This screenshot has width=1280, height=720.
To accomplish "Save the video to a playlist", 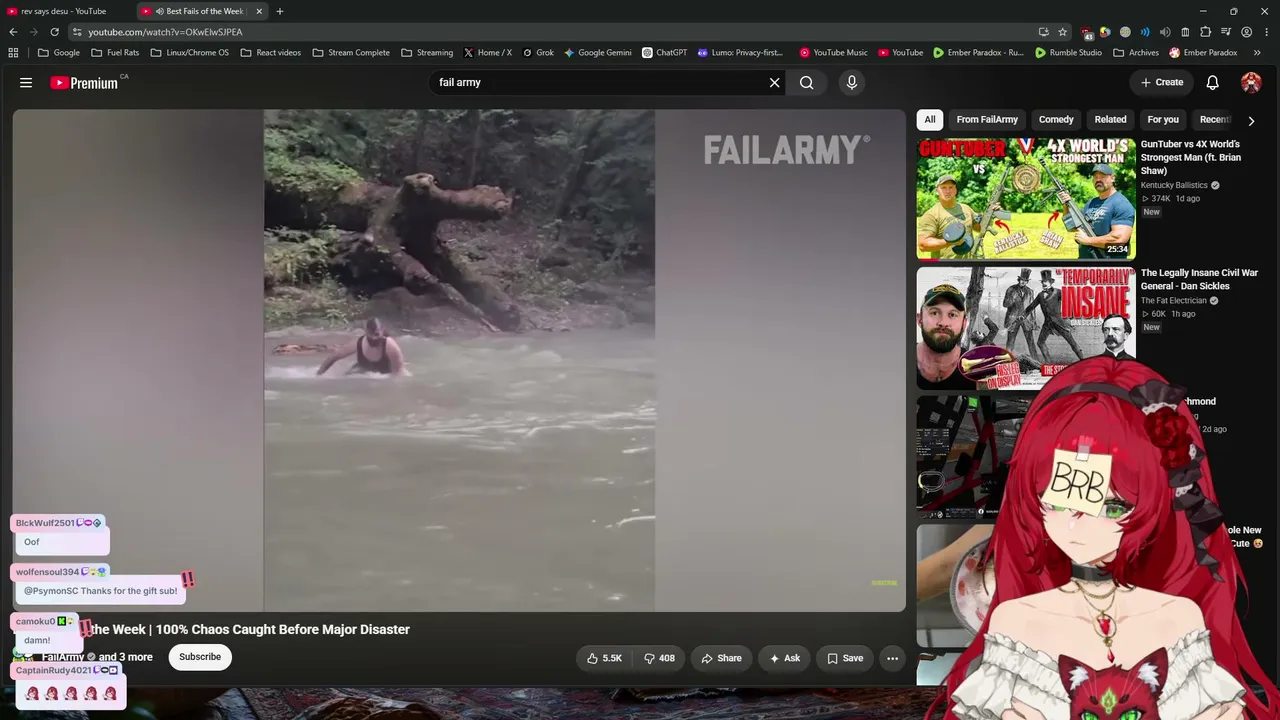I will [x=845, y=658].
